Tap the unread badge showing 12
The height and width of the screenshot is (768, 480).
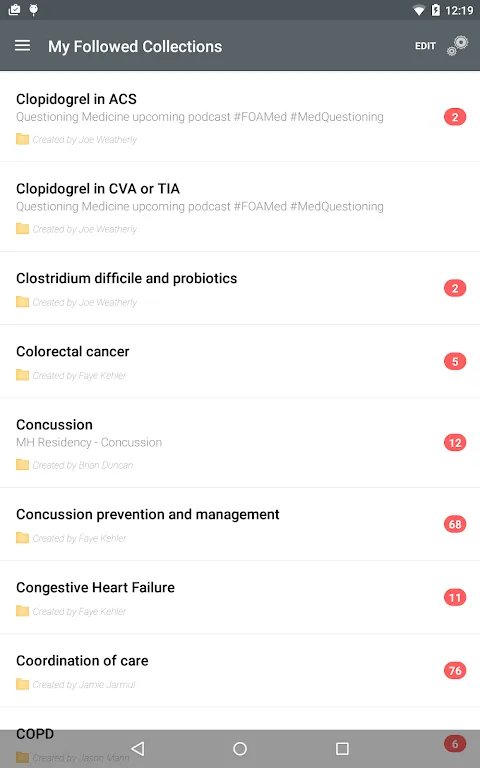coord(455,443)
